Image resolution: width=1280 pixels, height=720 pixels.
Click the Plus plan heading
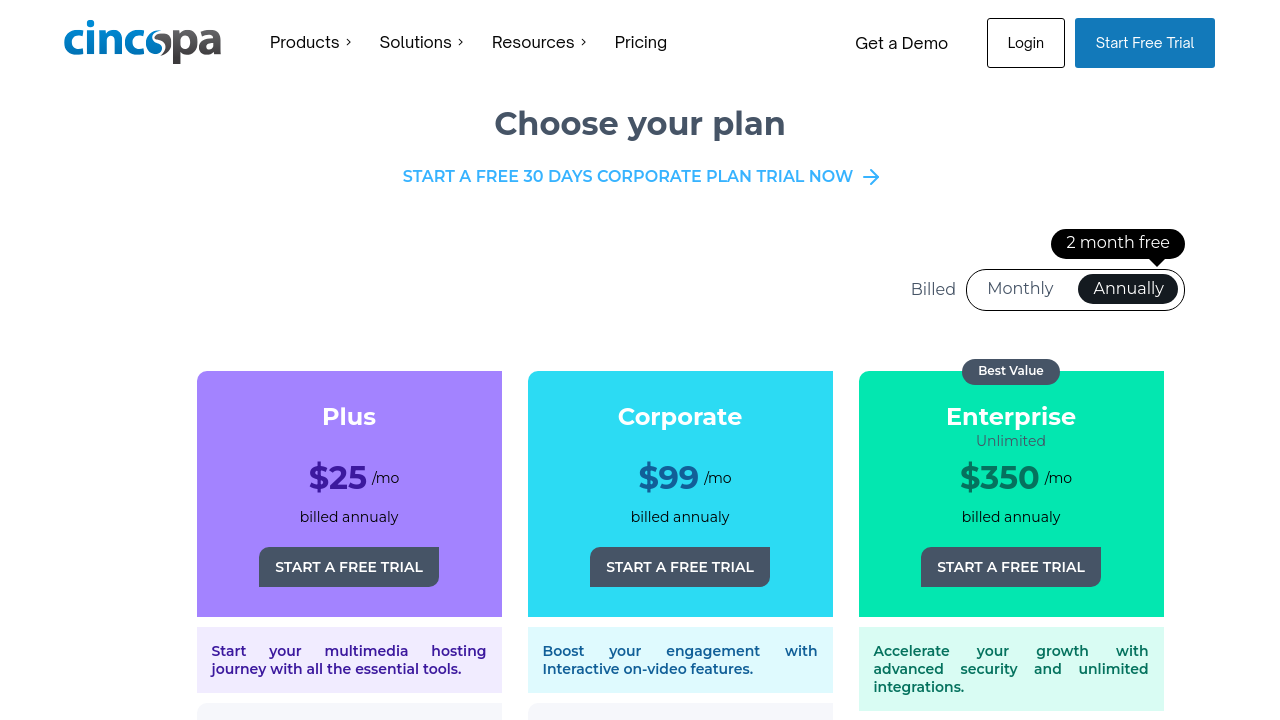click(349, 417)
